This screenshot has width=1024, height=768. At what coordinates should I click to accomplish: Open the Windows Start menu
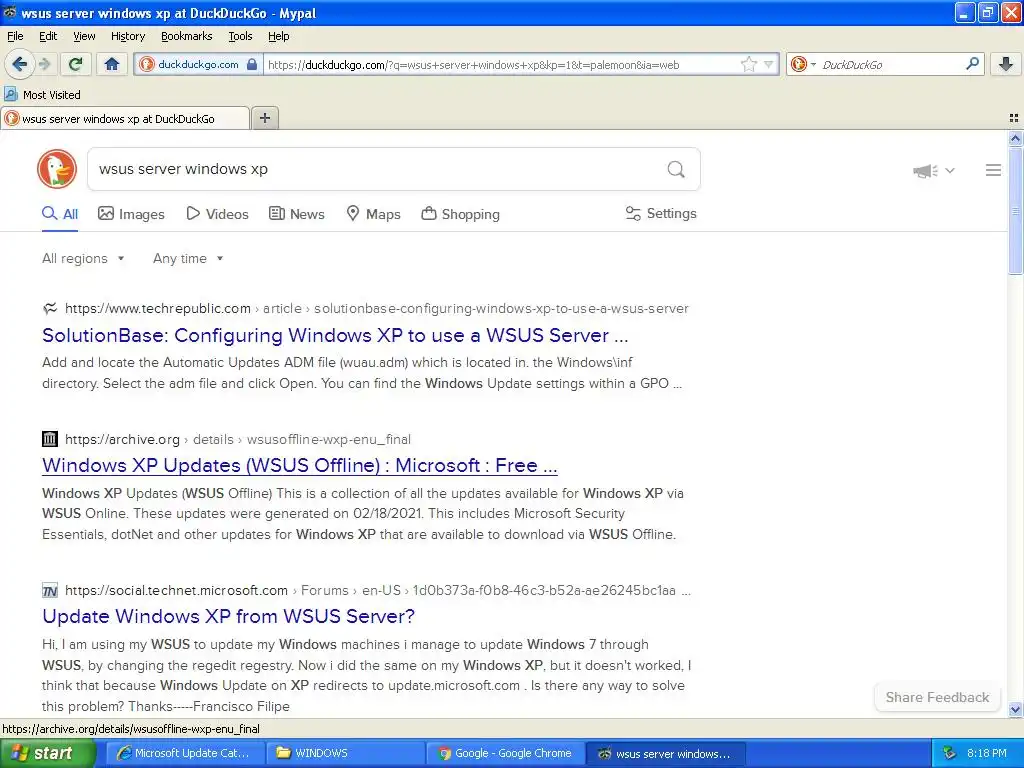pos(48,754)
